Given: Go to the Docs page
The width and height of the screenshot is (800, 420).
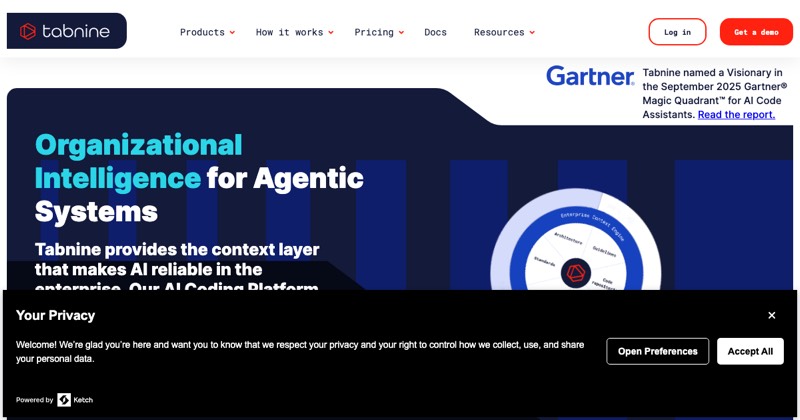Looking at the screenshot, I should tap(435, 32).
